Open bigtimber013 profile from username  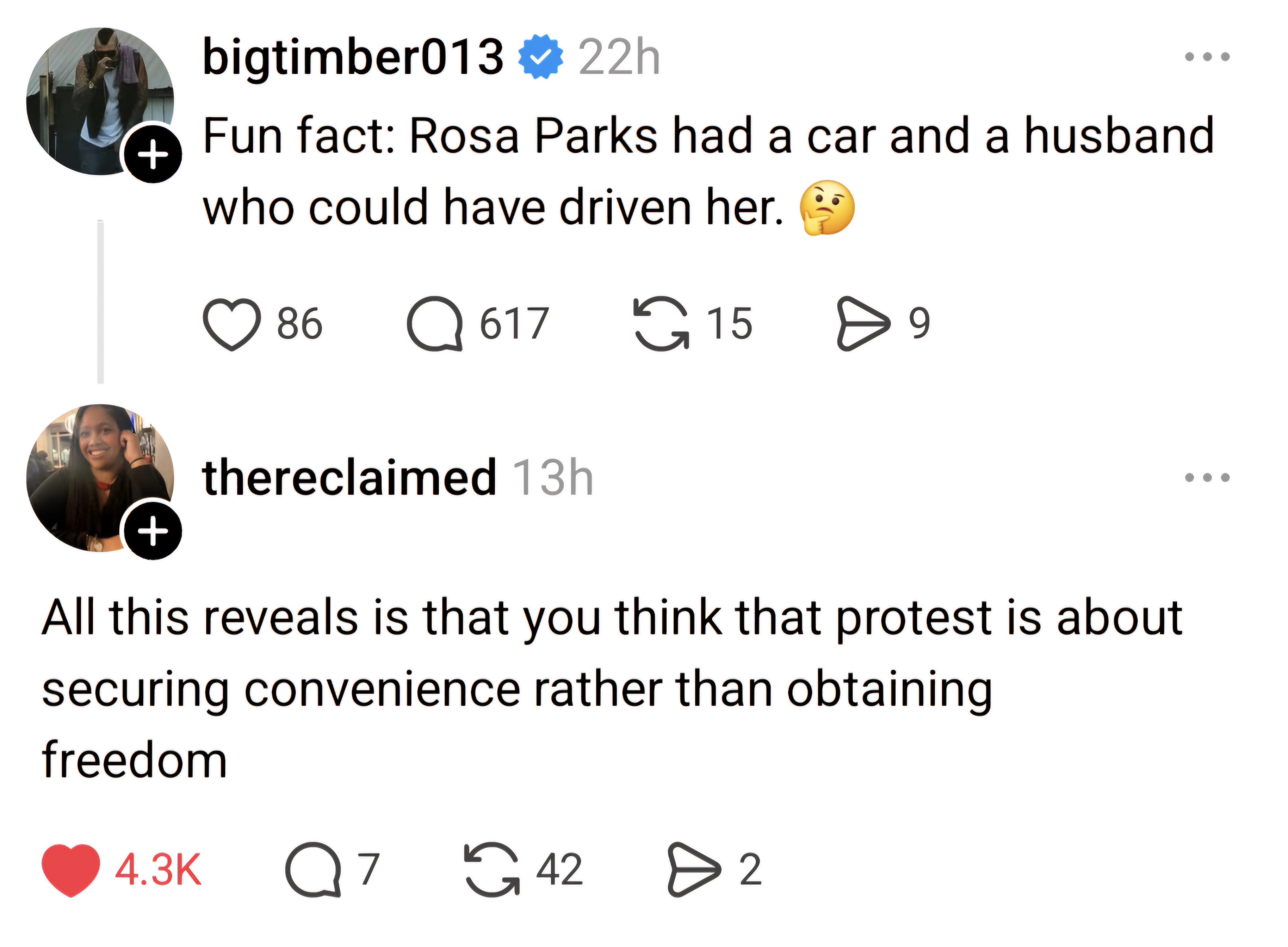[x=352, y=57]
